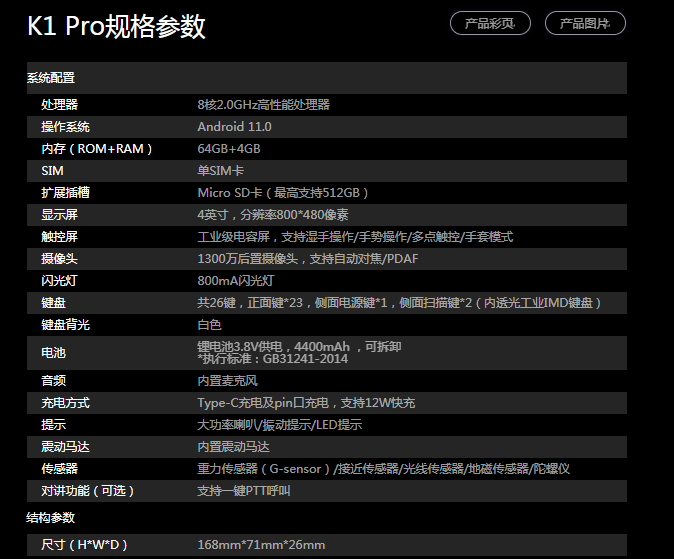Viewport: 674px width, 559px height.
Task: Select the GB31241-2014 standard line
Action: click(273, 359)
